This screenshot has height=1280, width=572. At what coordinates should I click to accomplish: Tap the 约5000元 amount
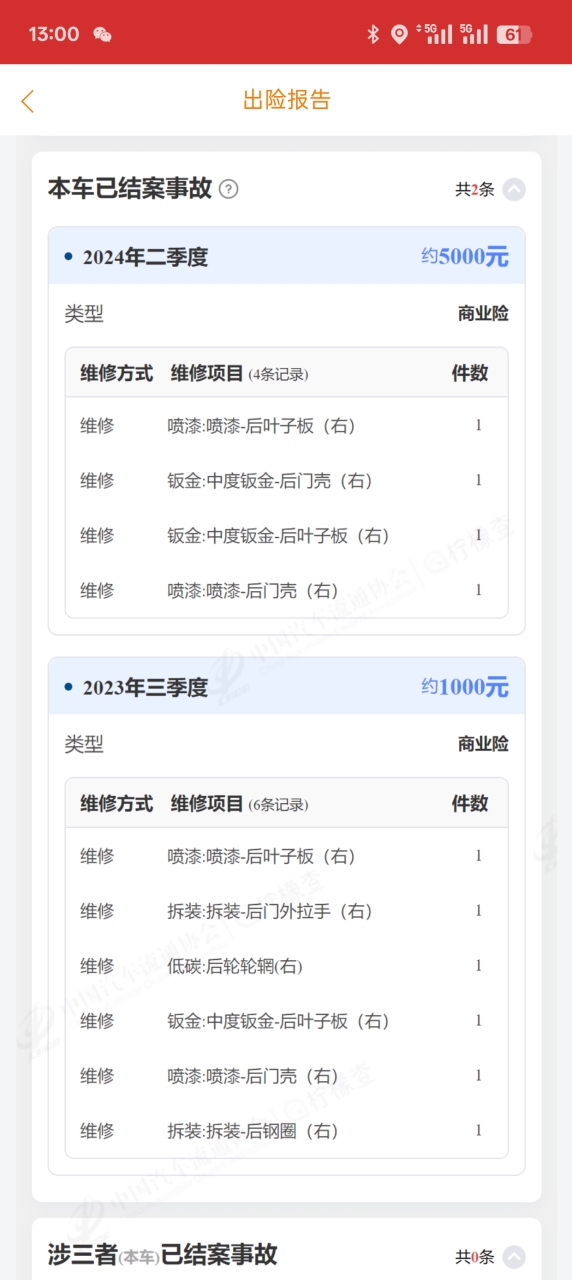[x=465, y=256]
